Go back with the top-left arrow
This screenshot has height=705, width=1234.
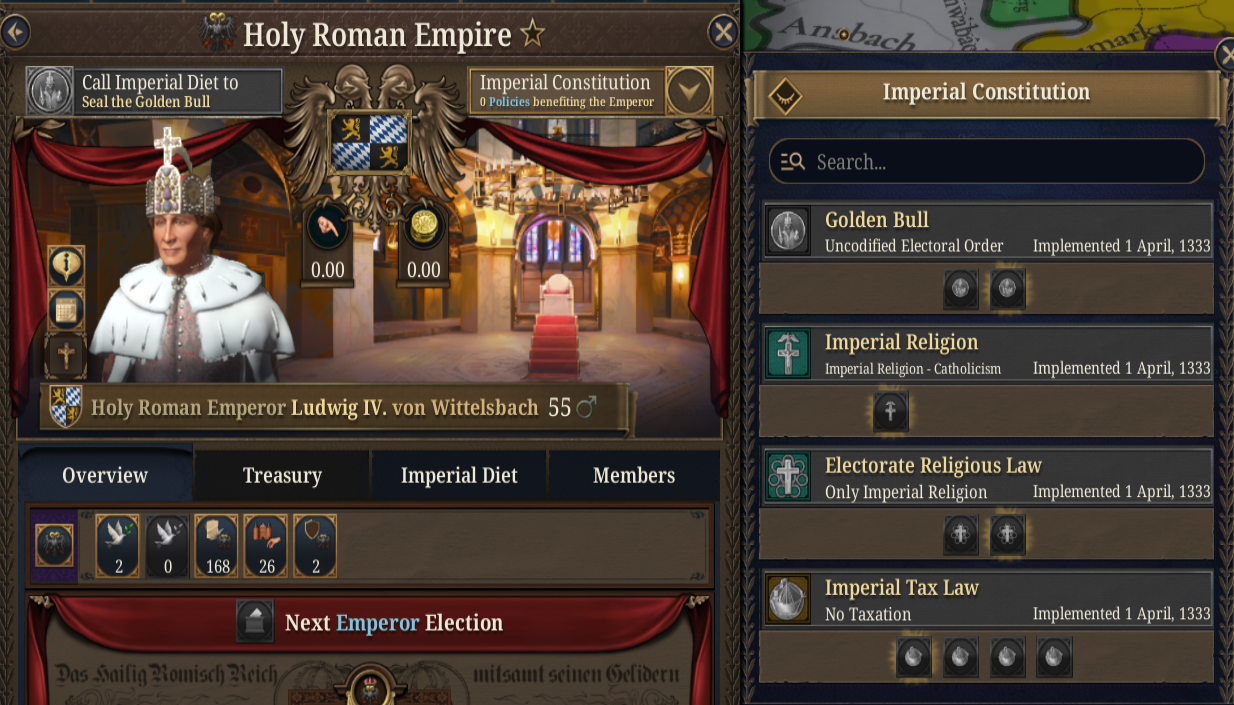(14, 33)
